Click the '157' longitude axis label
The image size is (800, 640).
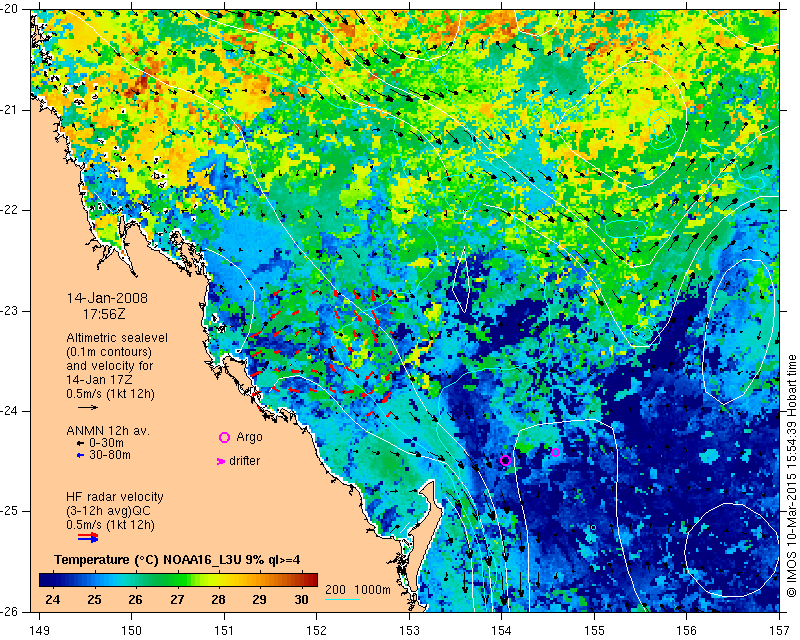[x=780, y=631]
